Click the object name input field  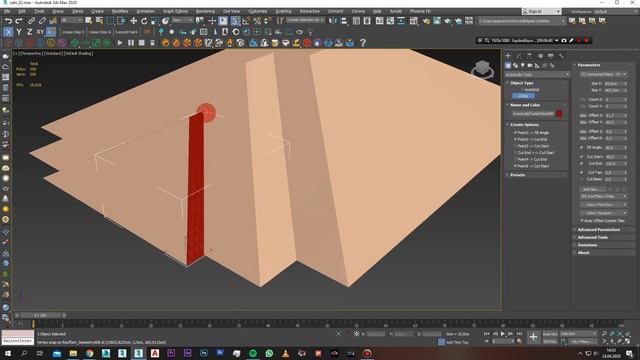[x=533, y=114]
